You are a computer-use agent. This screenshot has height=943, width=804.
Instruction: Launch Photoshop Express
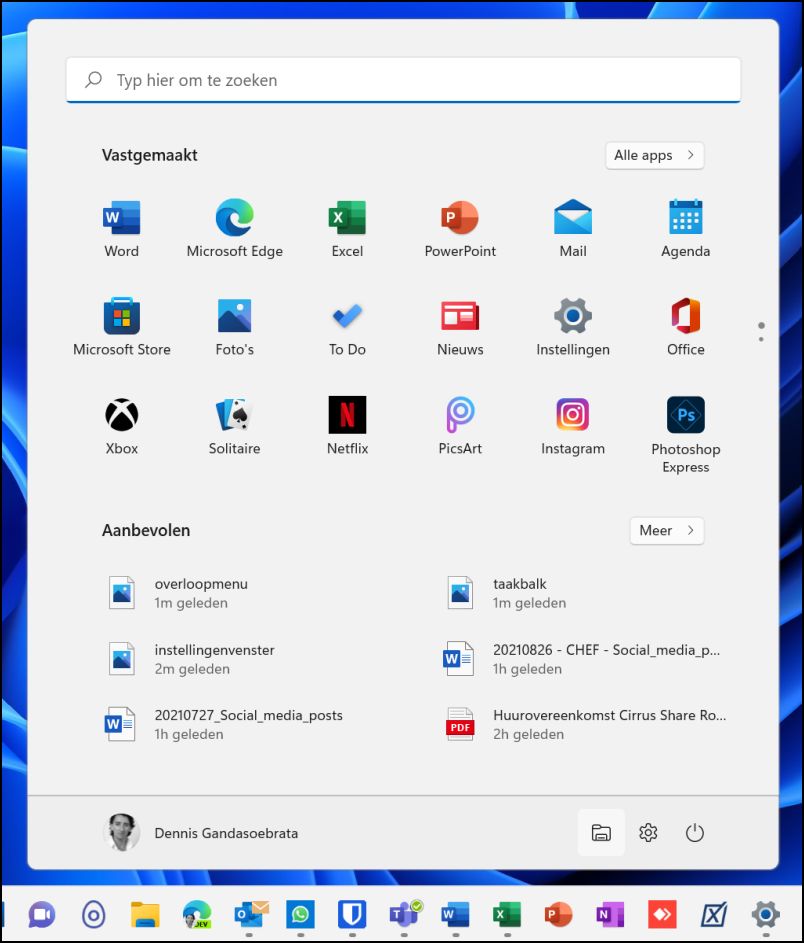coord(686,434)
